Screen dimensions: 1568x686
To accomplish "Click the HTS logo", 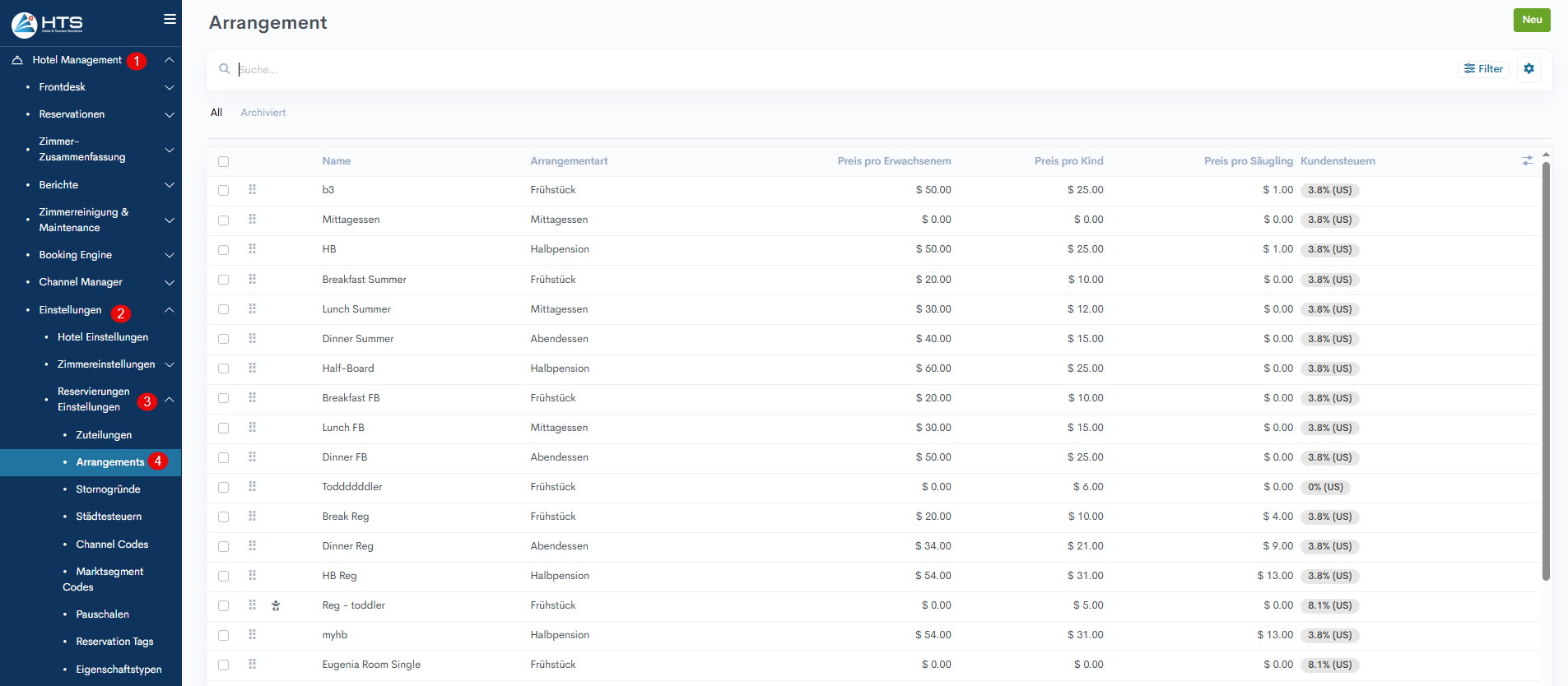I will [x=48, y=24].
